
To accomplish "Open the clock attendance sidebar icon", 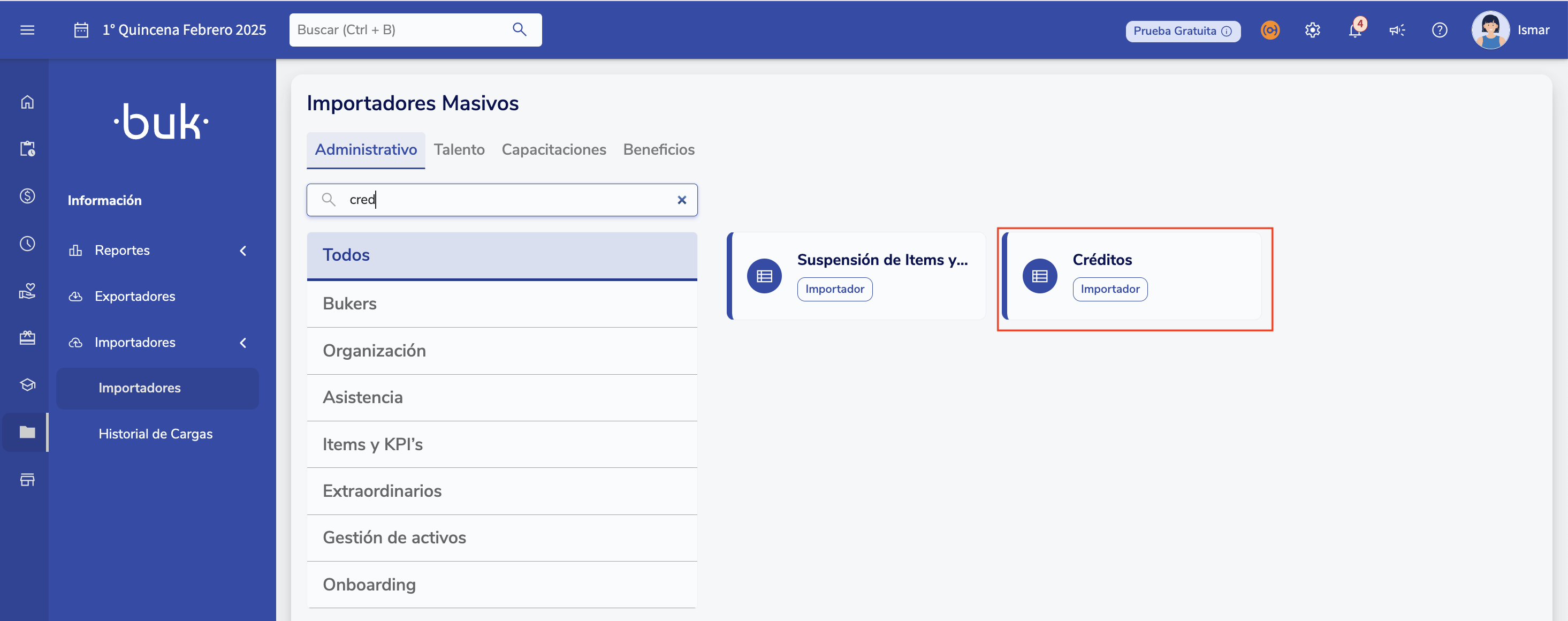I will [x=27, y=244].
